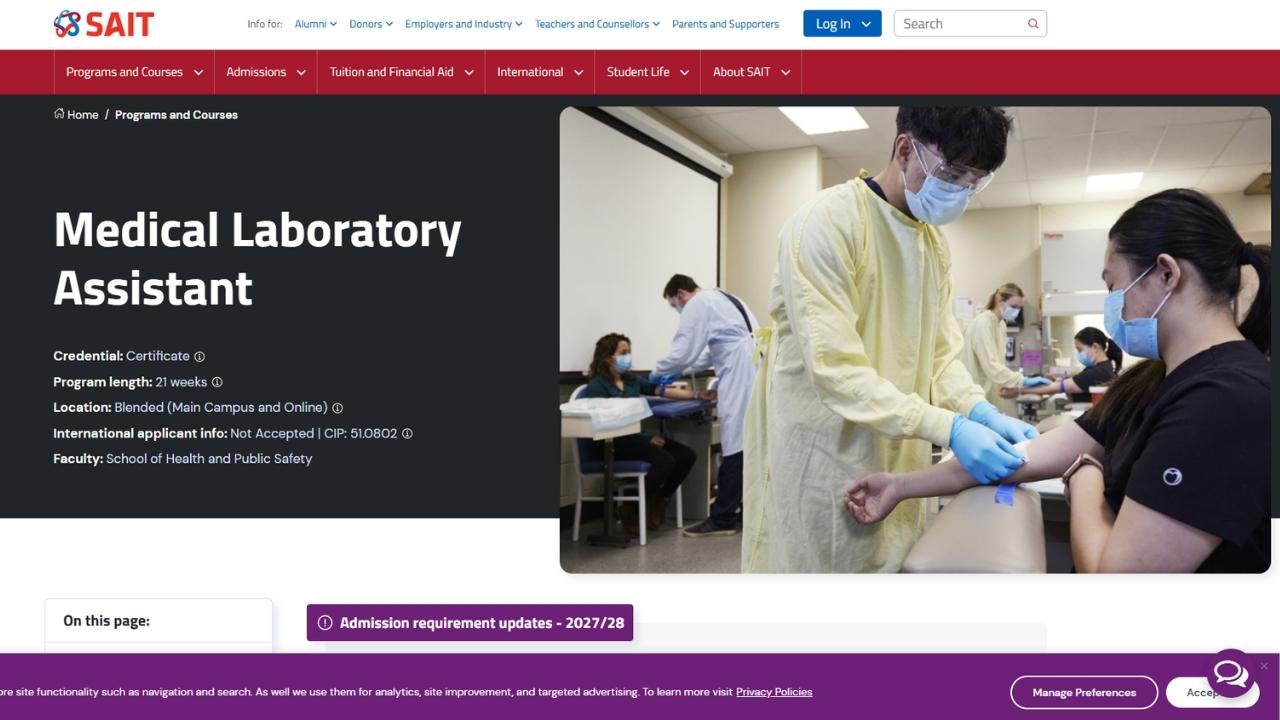This screenshot has height=720, width=1280.
Task: Open info icon next to Blended location
Action: coord(337,408)
